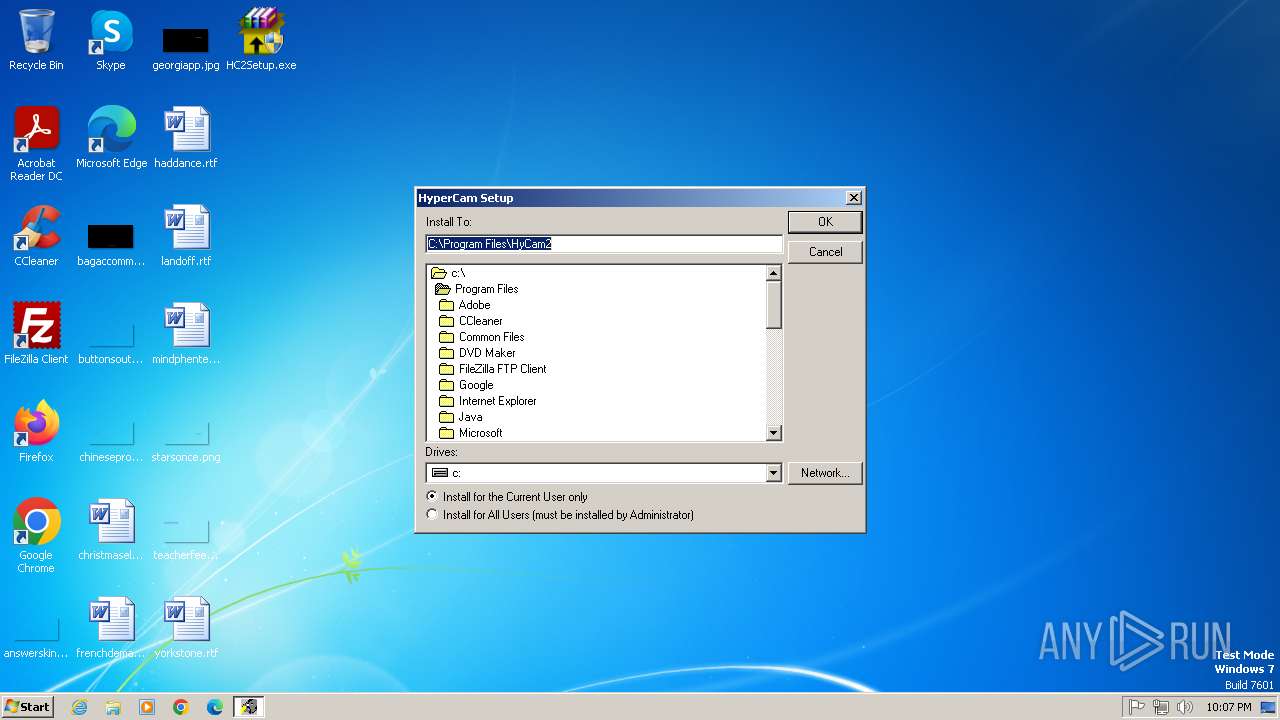1280x720 pixels.
Task: Open the Action Center flag tray icon
Action: (x=1137, y=707)
